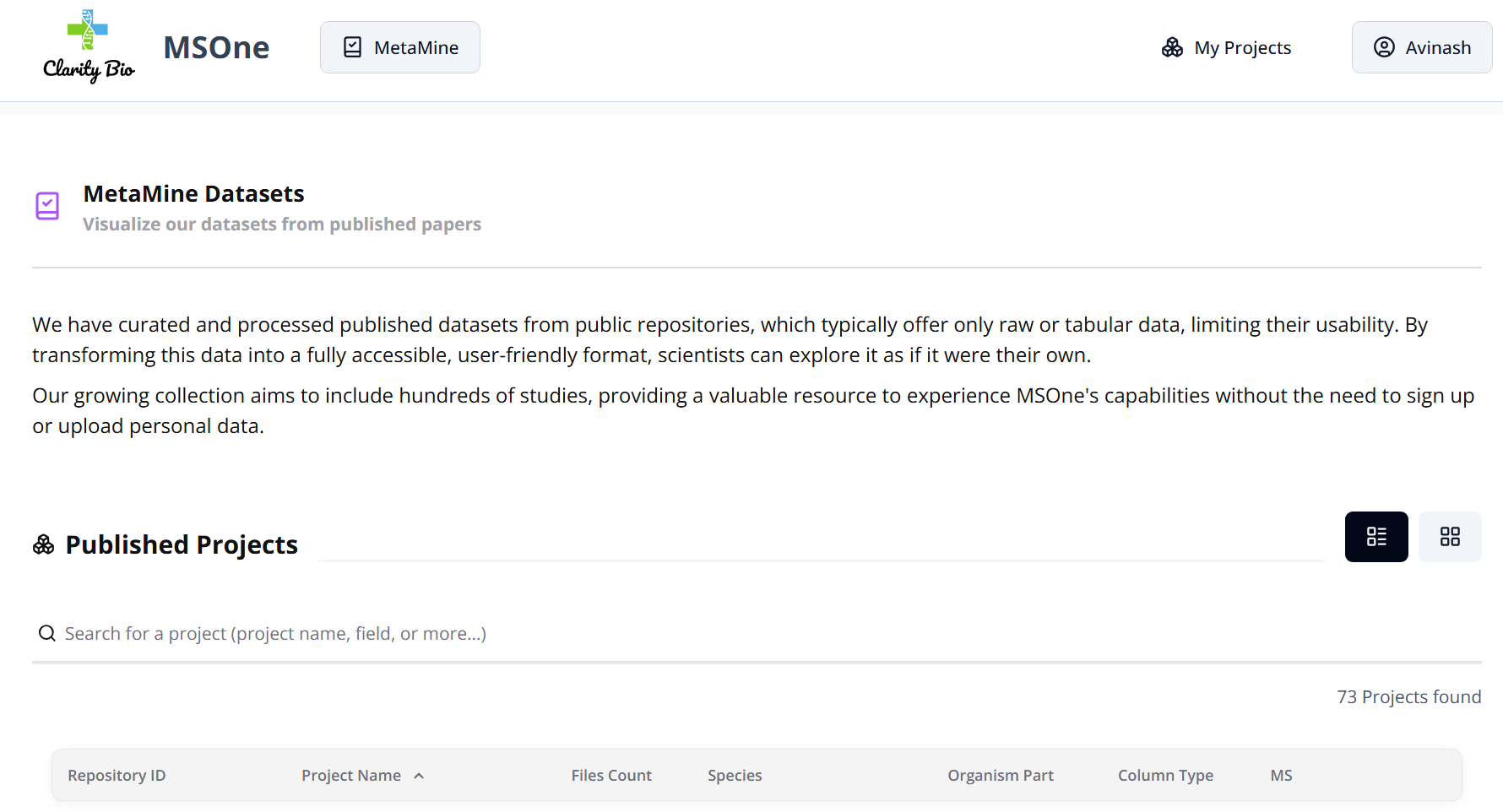Click the search magnifier icon
The width and height of the screenshot is (1503, 812).
click(x=47, y=634)
